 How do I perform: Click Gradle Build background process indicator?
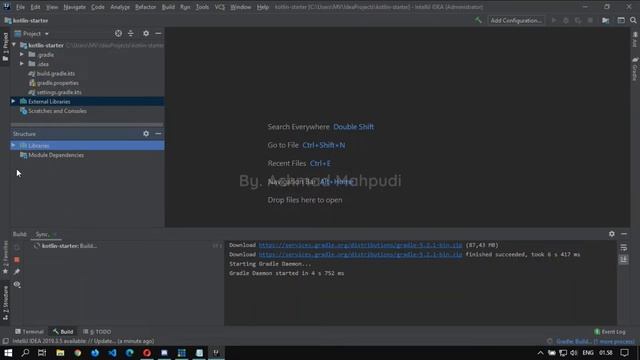click(595, 341)
